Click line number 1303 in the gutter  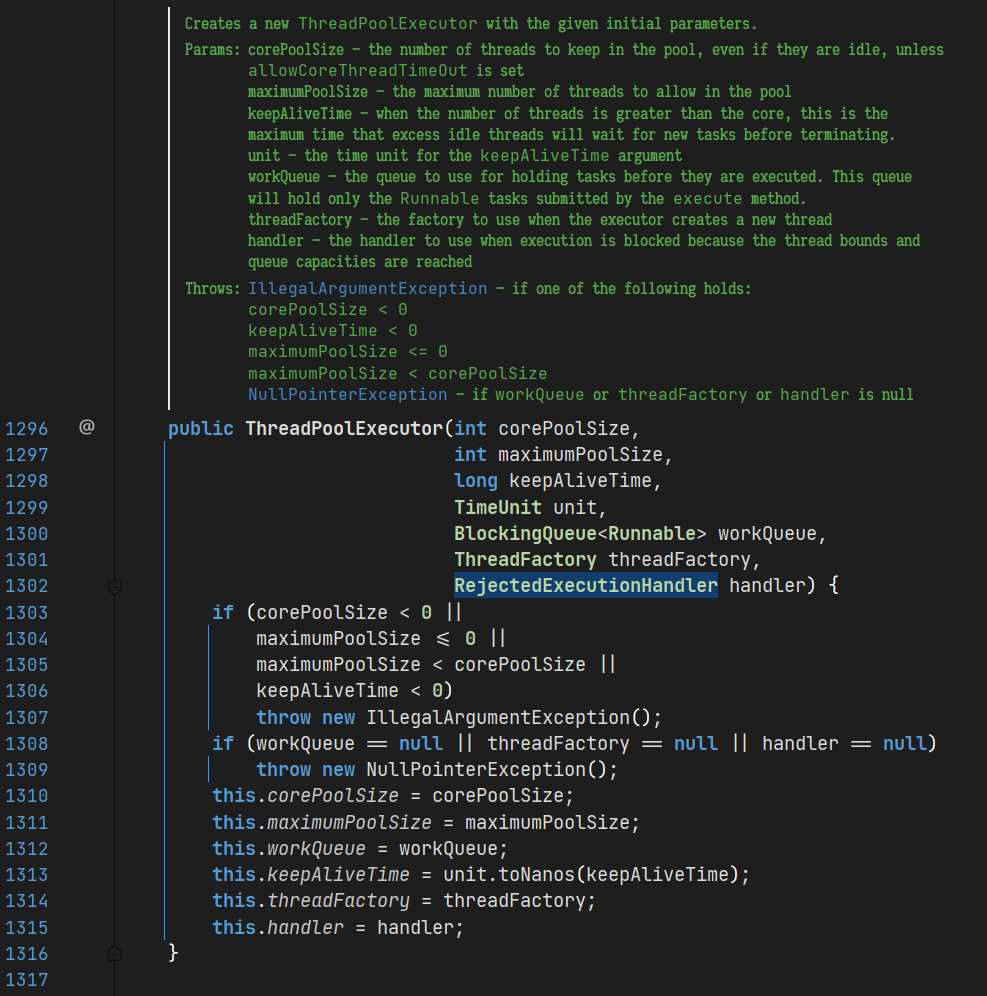pyautogui.click(x=27, y=612)
